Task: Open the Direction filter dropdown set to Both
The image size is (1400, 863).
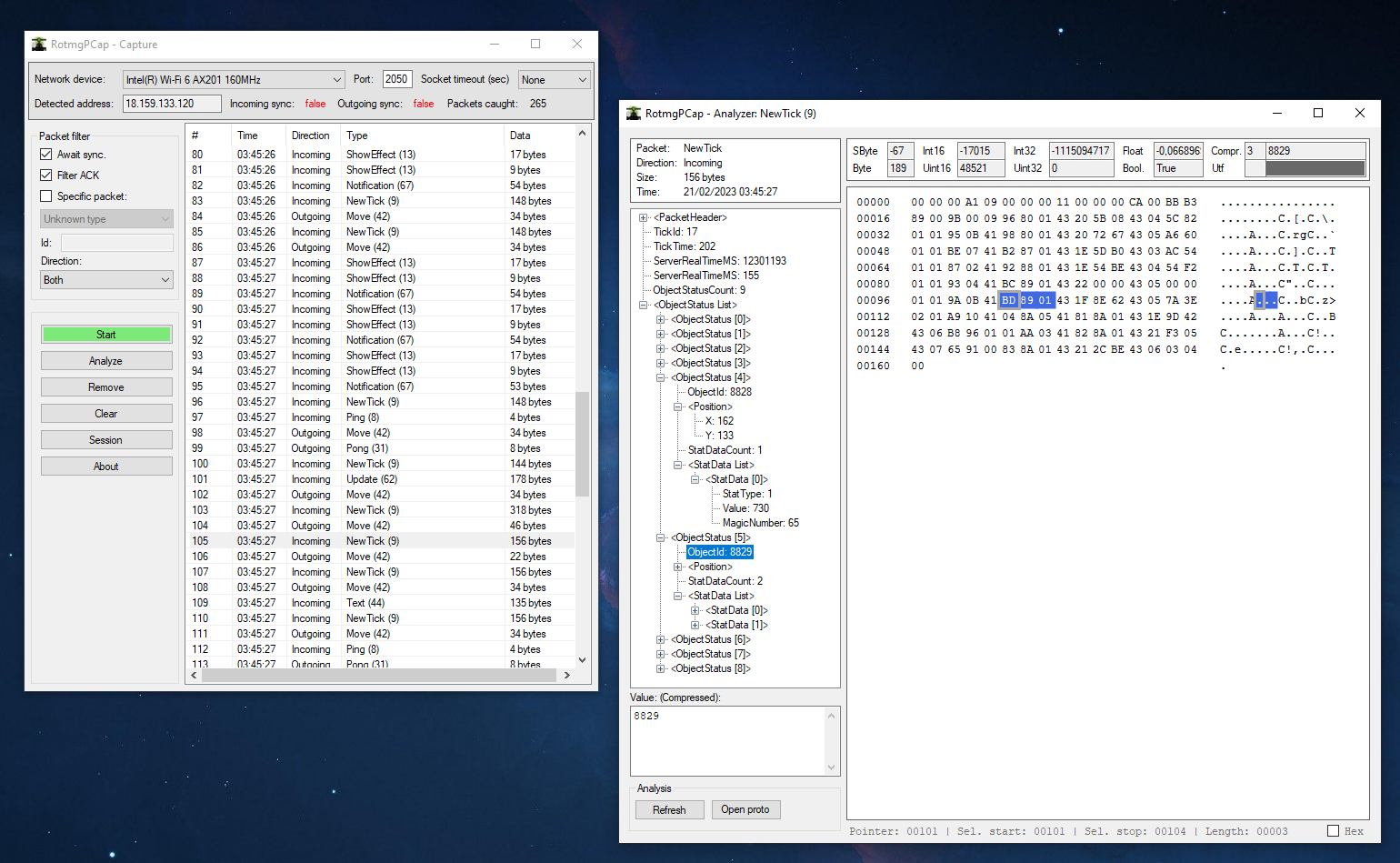Action: point(106,280)
